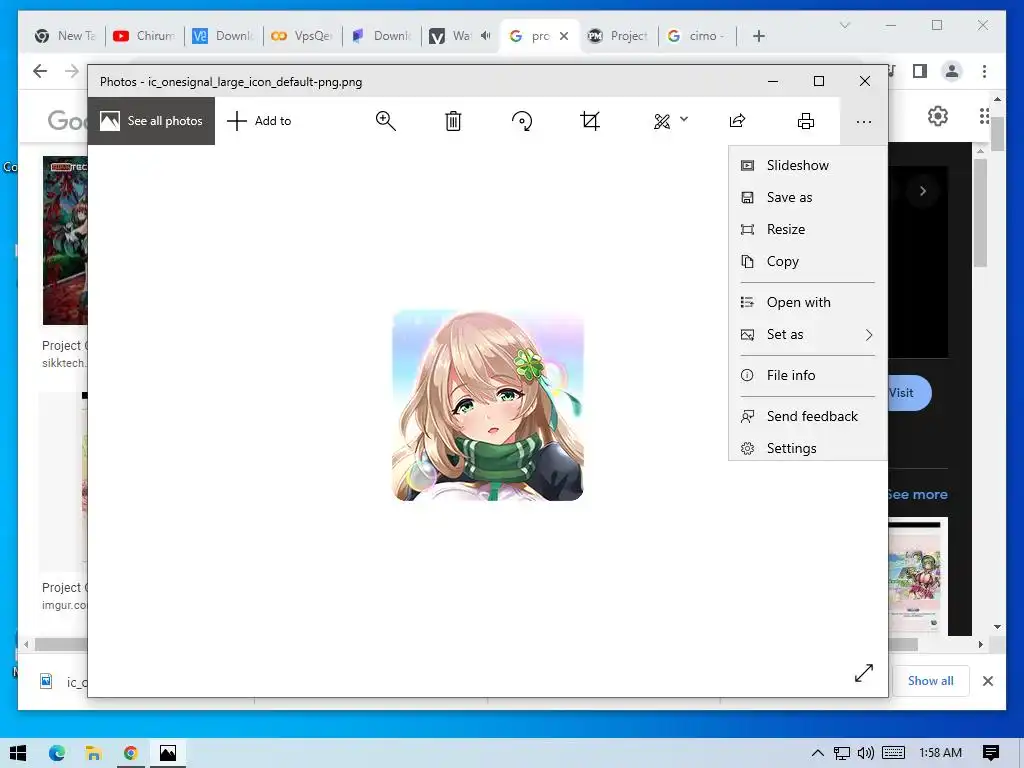Close the three-dots See more menu
The height and width of the screenshot is (768, 1024).
(863, 121)
